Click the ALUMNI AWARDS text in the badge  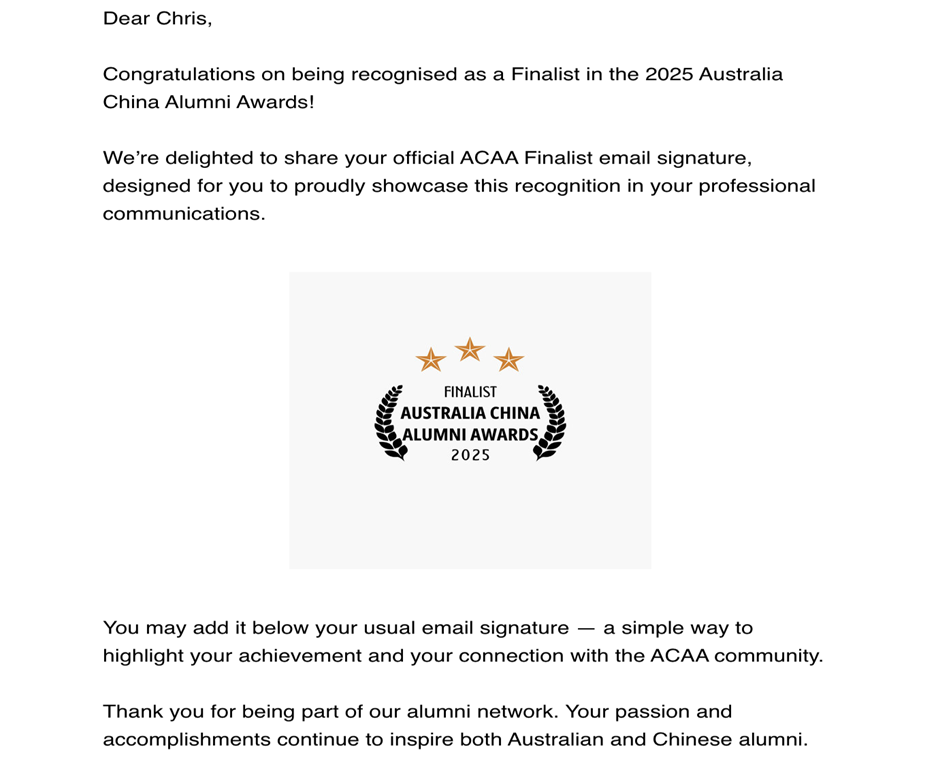point(470,434)
